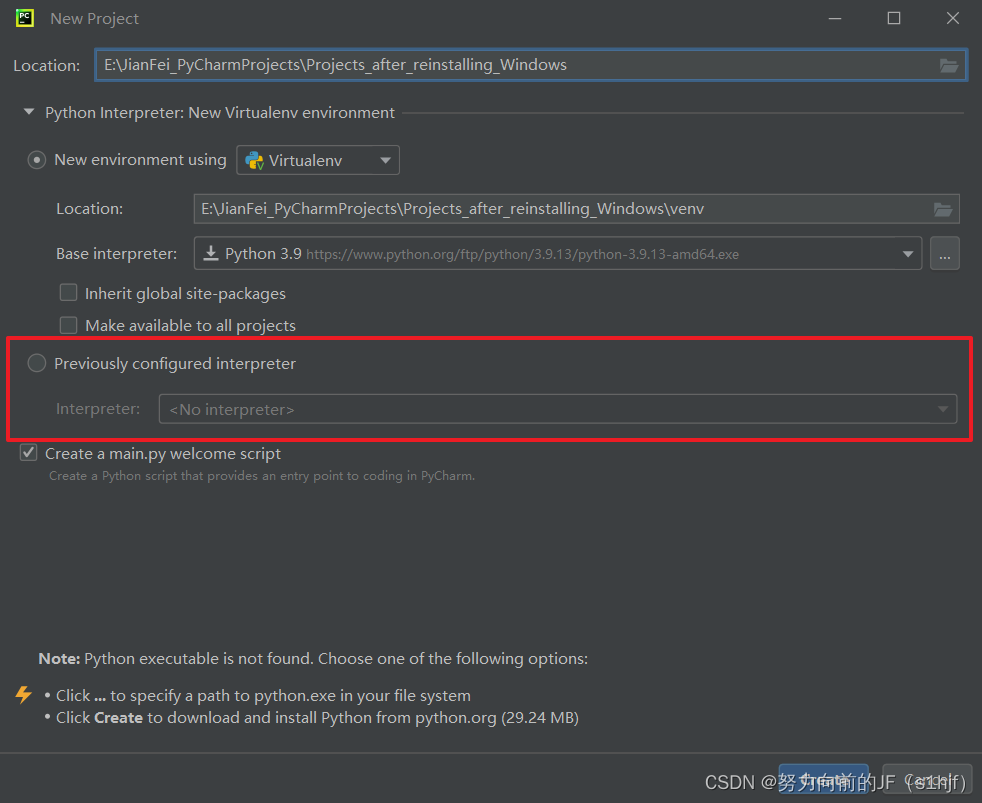982x803 pixels.
Task: Open the No interpreter dropdown
Action: pyautogui.click(x=557, y=409)
